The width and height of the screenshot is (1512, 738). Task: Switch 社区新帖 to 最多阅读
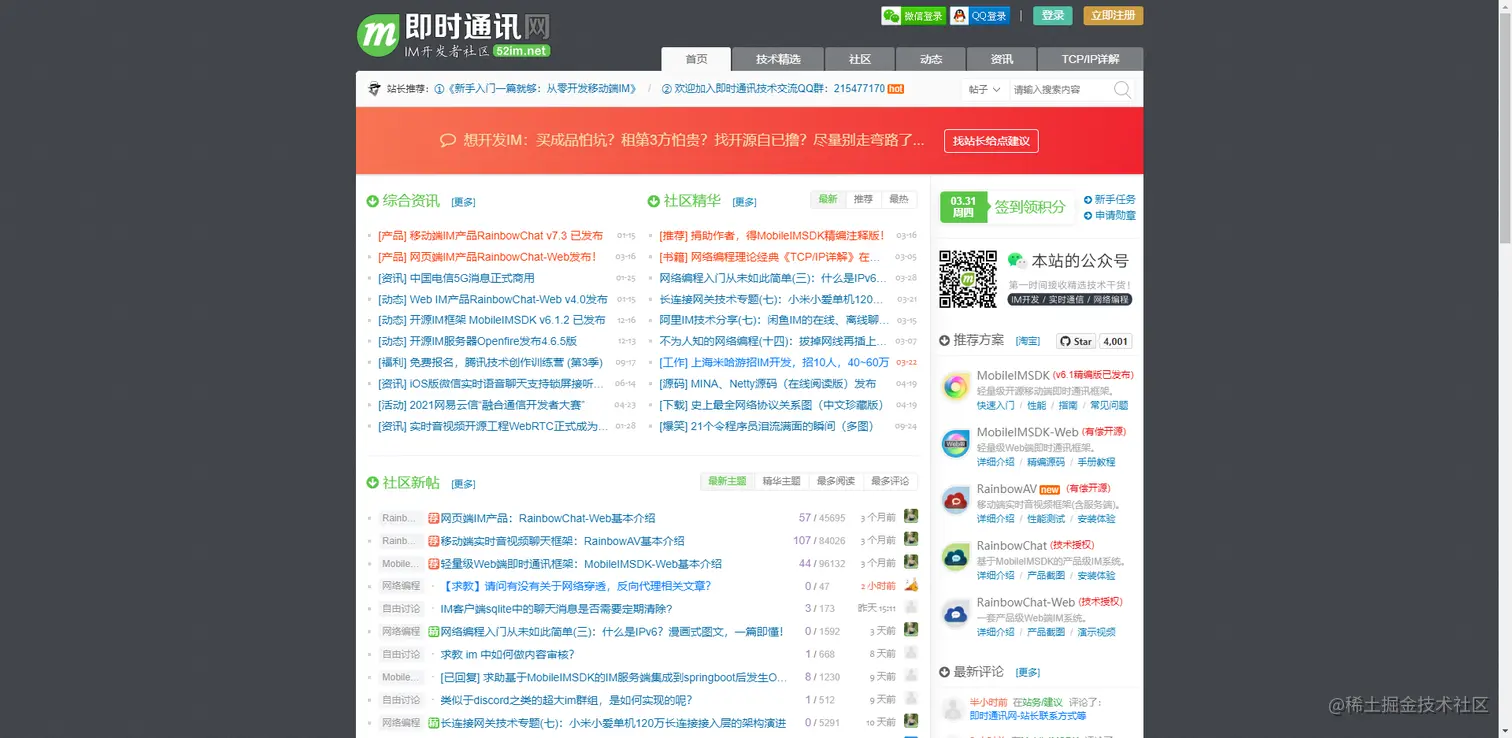[835, 481]
